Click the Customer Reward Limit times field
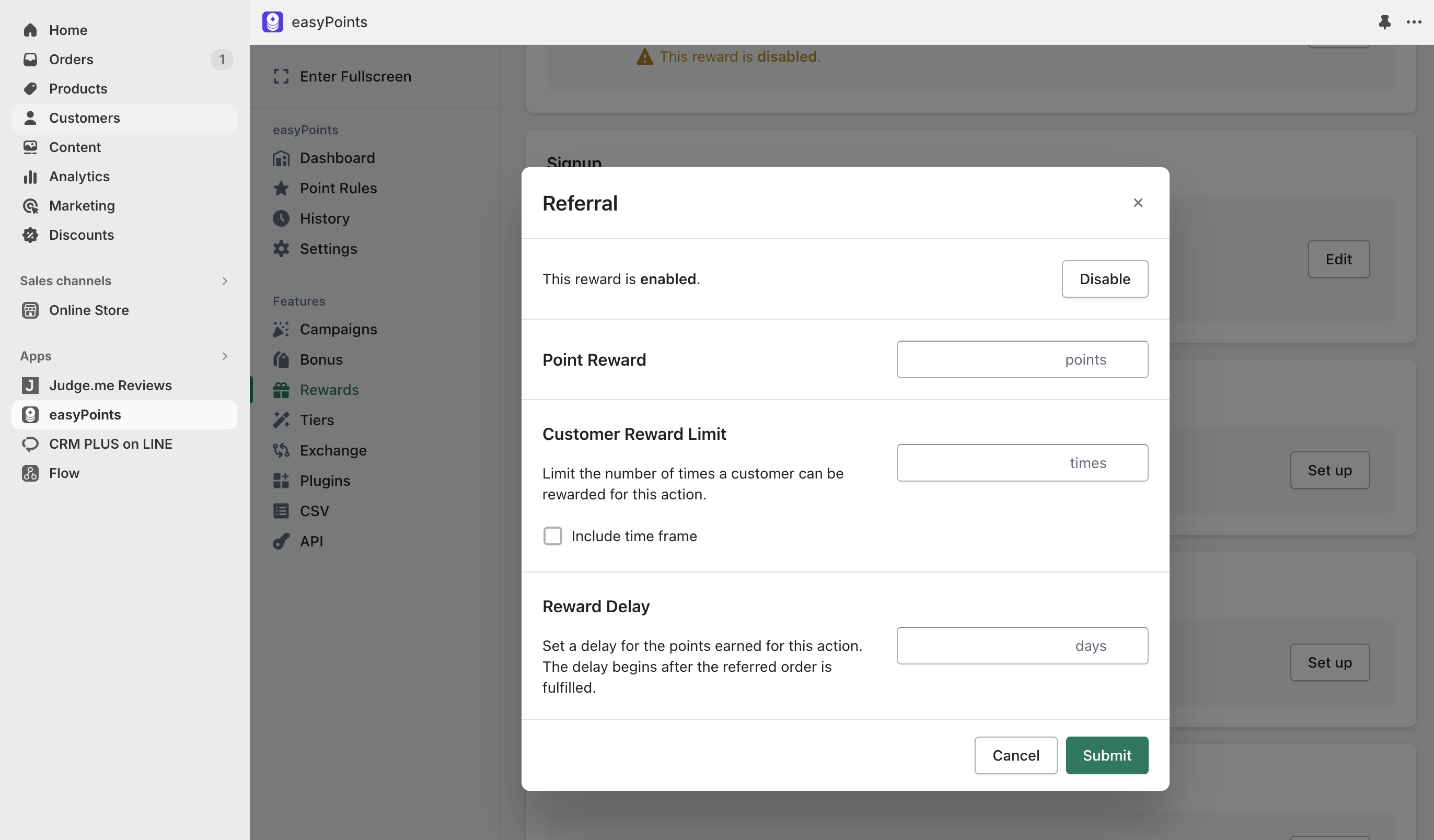1434x840 pixels. pos(1022,463)
